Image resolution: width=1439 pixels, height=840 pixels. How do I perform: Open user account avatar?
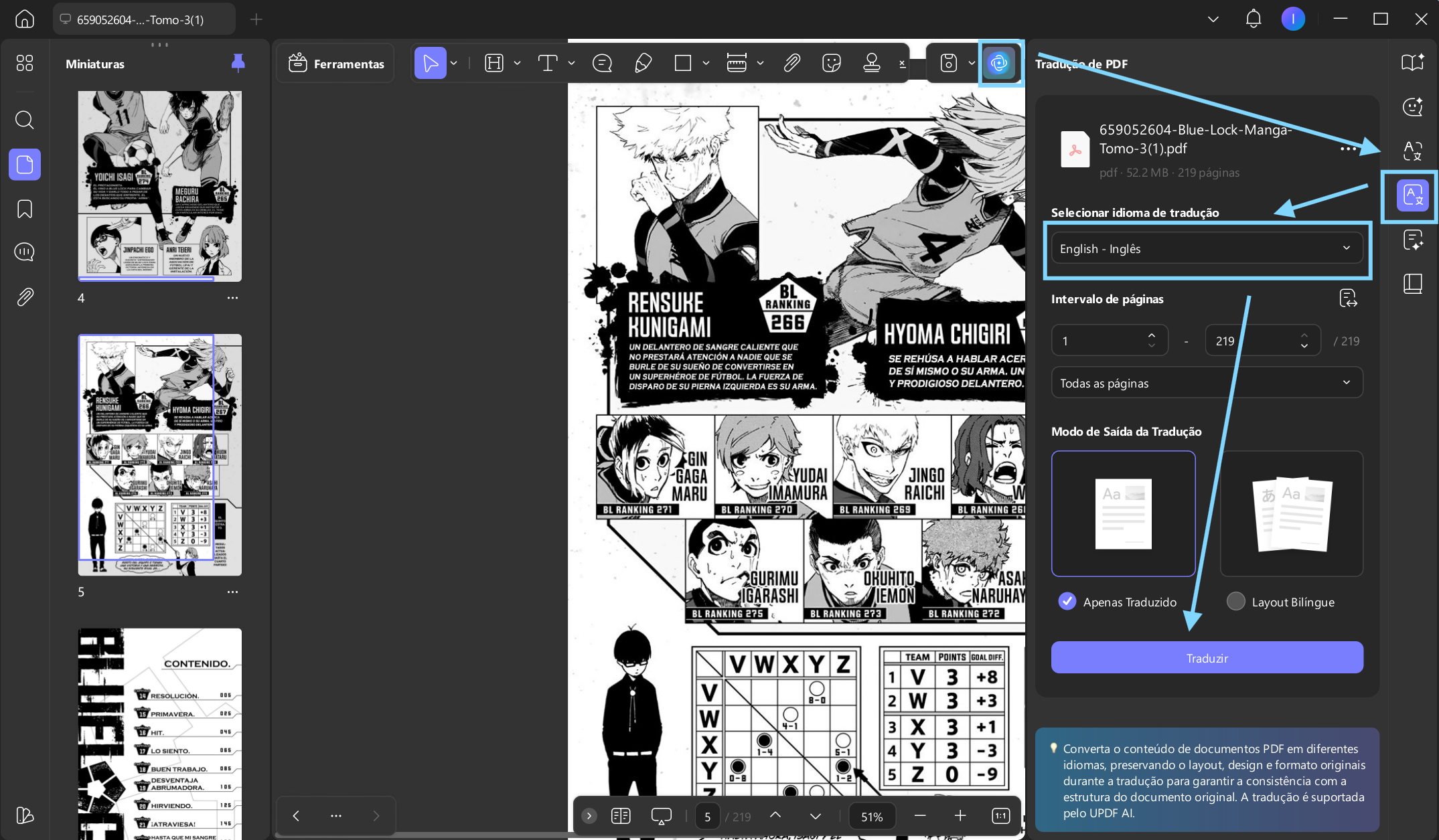[1293, 19]
